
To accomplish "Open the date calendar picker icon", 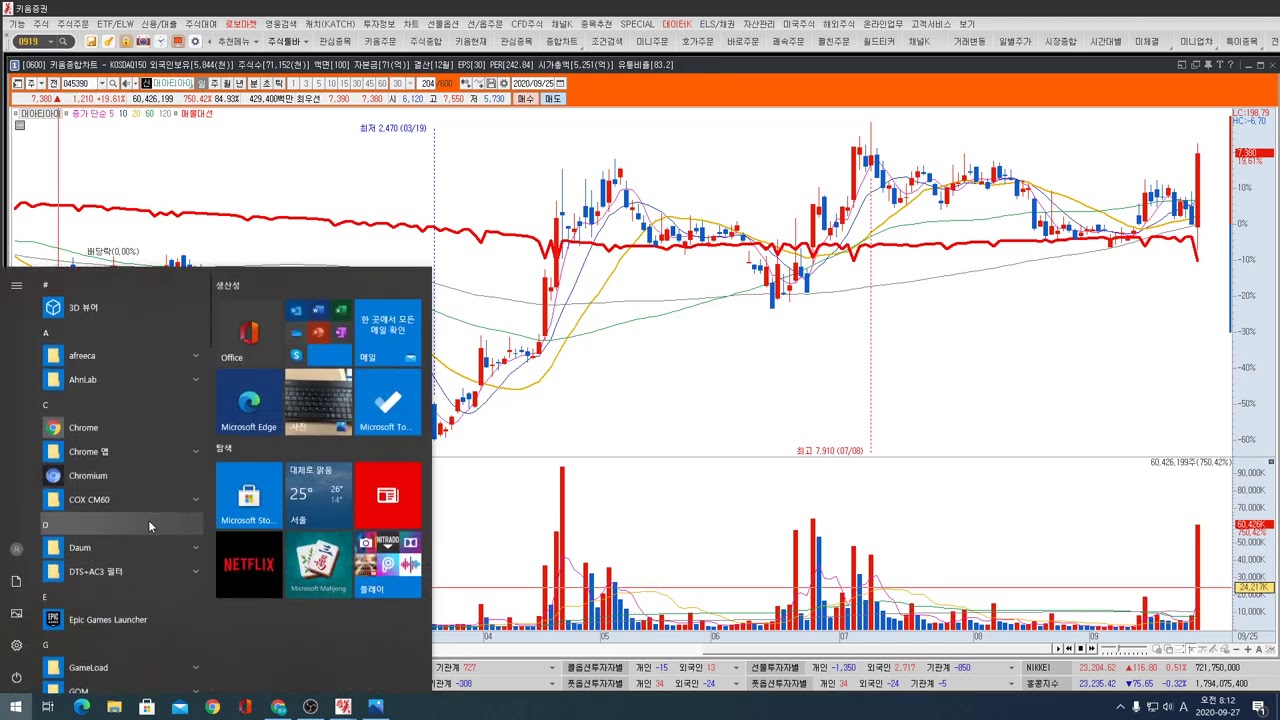I will [x=560, y=83].
